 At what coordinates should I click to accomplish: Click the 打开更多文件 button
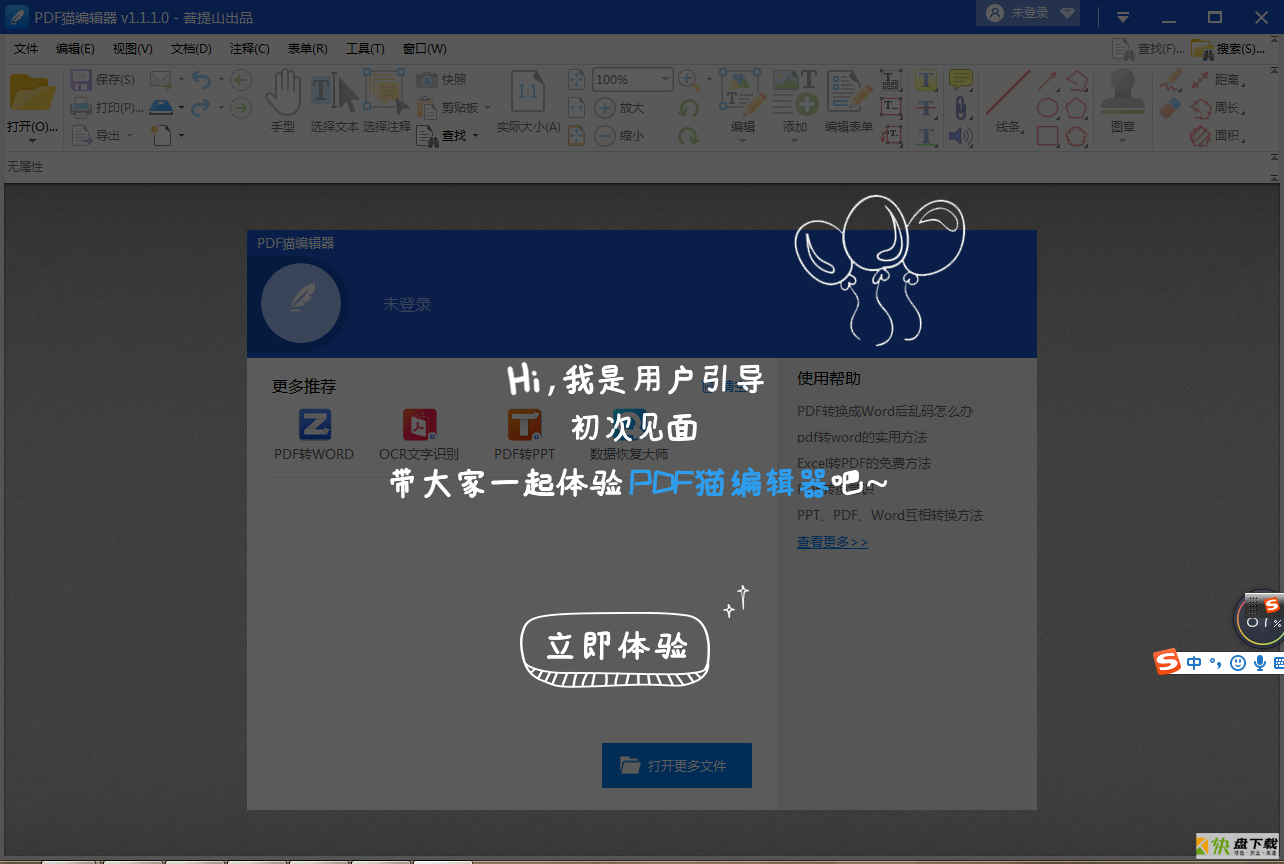coord(677,766)
